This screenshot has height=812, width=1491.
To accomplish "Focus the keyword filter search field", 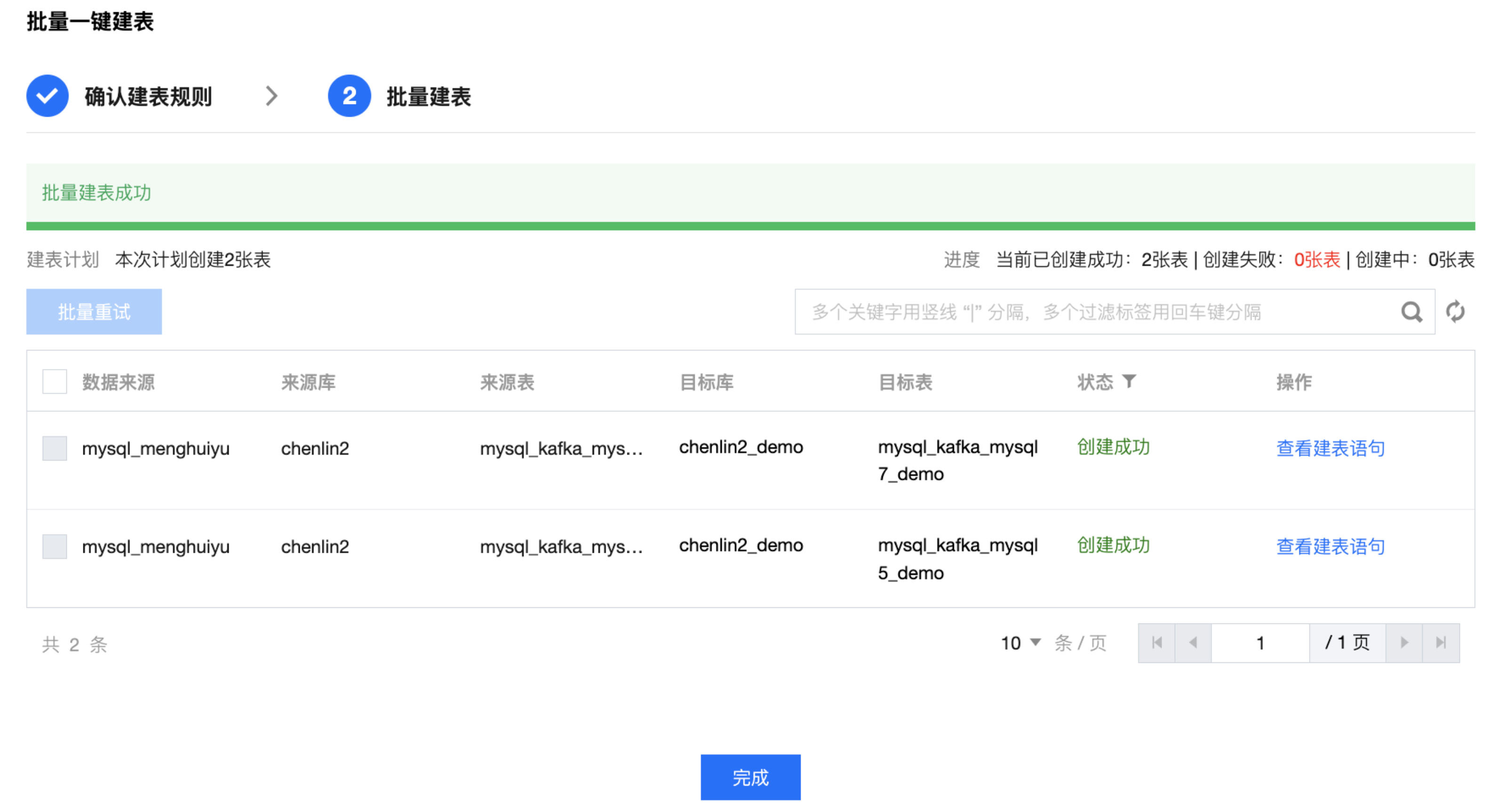I will [1094, 312].
